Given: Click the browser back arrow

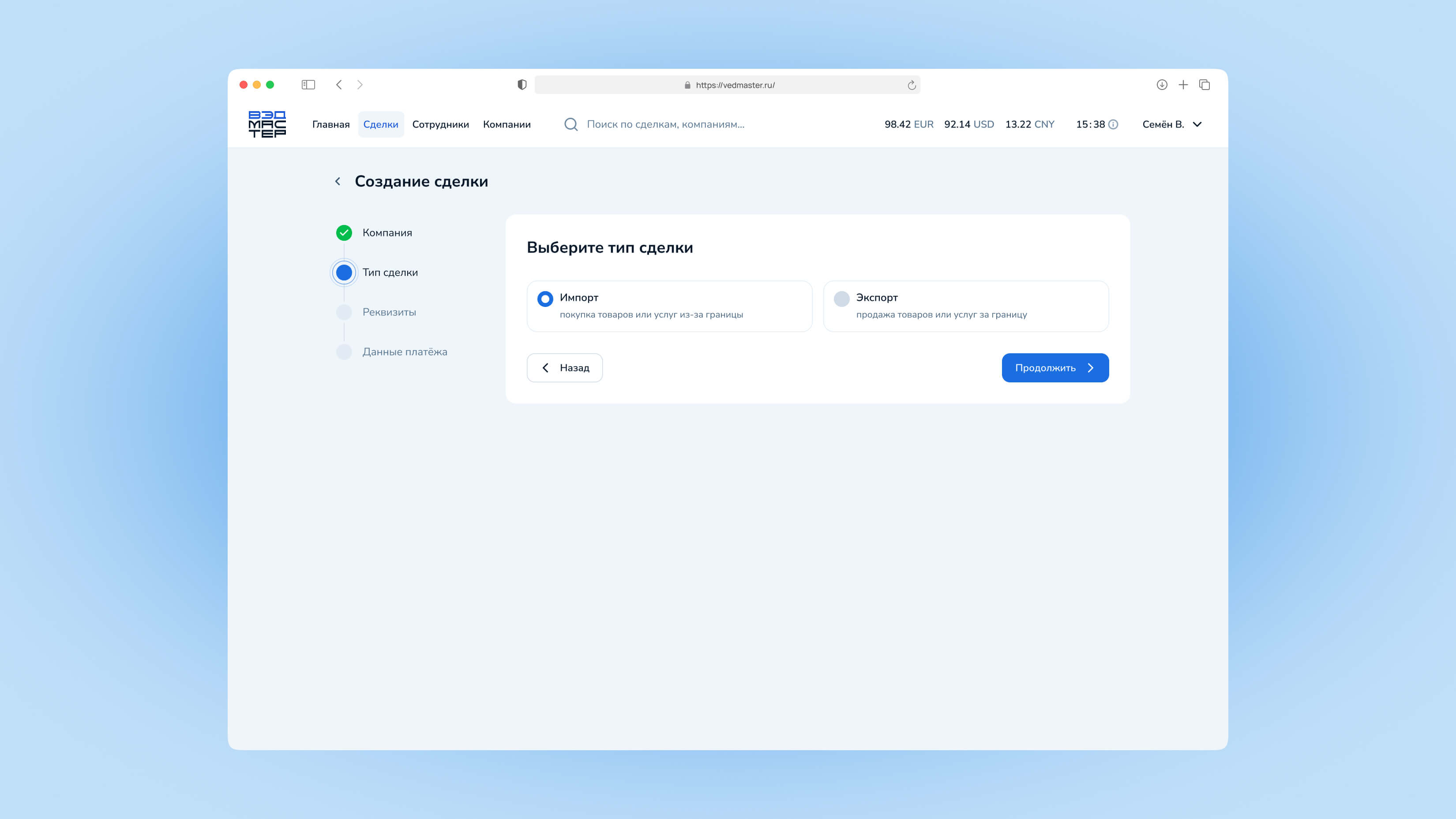Looking at the screenshot, I should coord(339,85).
